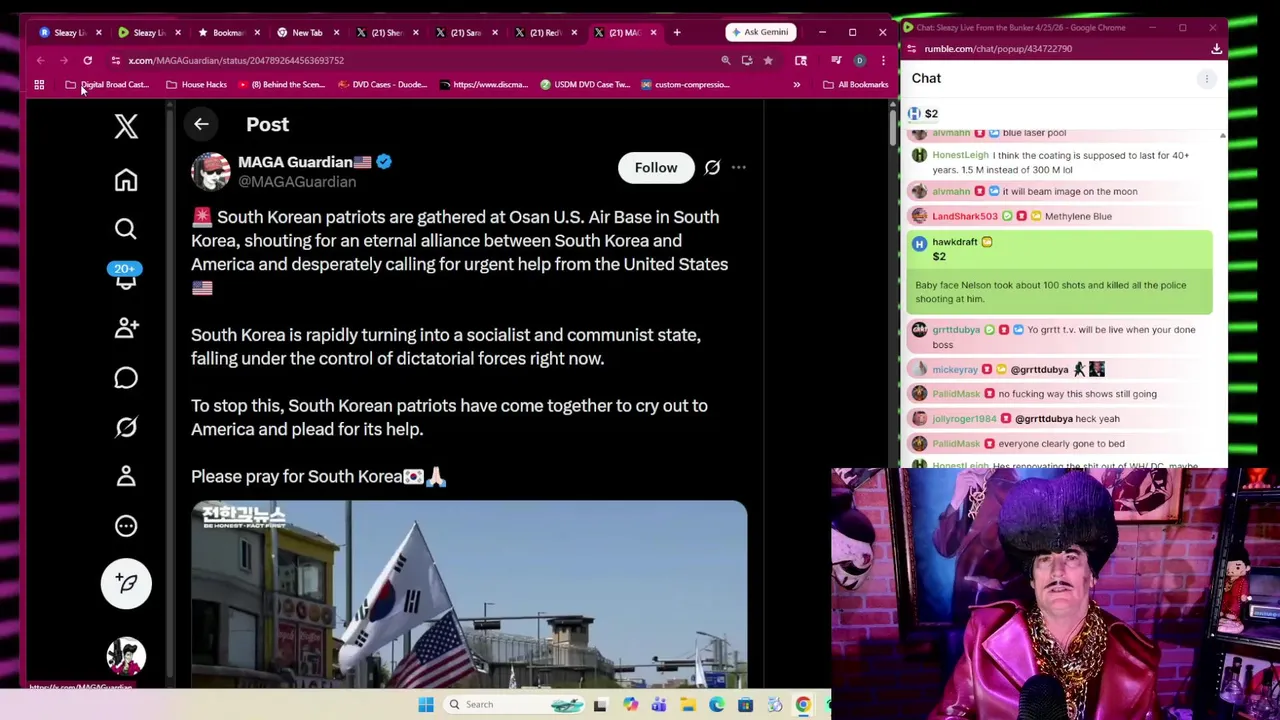Switch to second Sleazy Li Rumble tab
This screenshot has height=720, width=1280.
point(149,32)
